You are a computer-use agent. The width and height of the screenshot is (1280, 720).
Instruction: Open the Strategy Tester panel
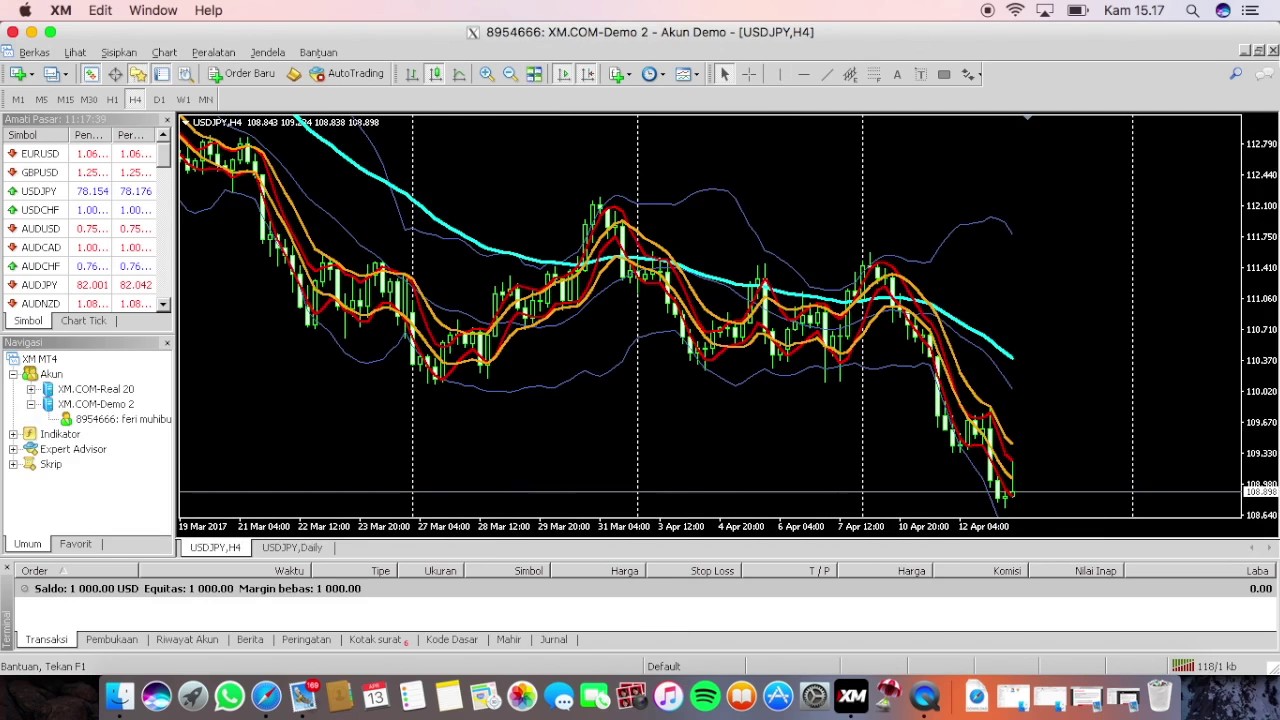pos(185,74)
